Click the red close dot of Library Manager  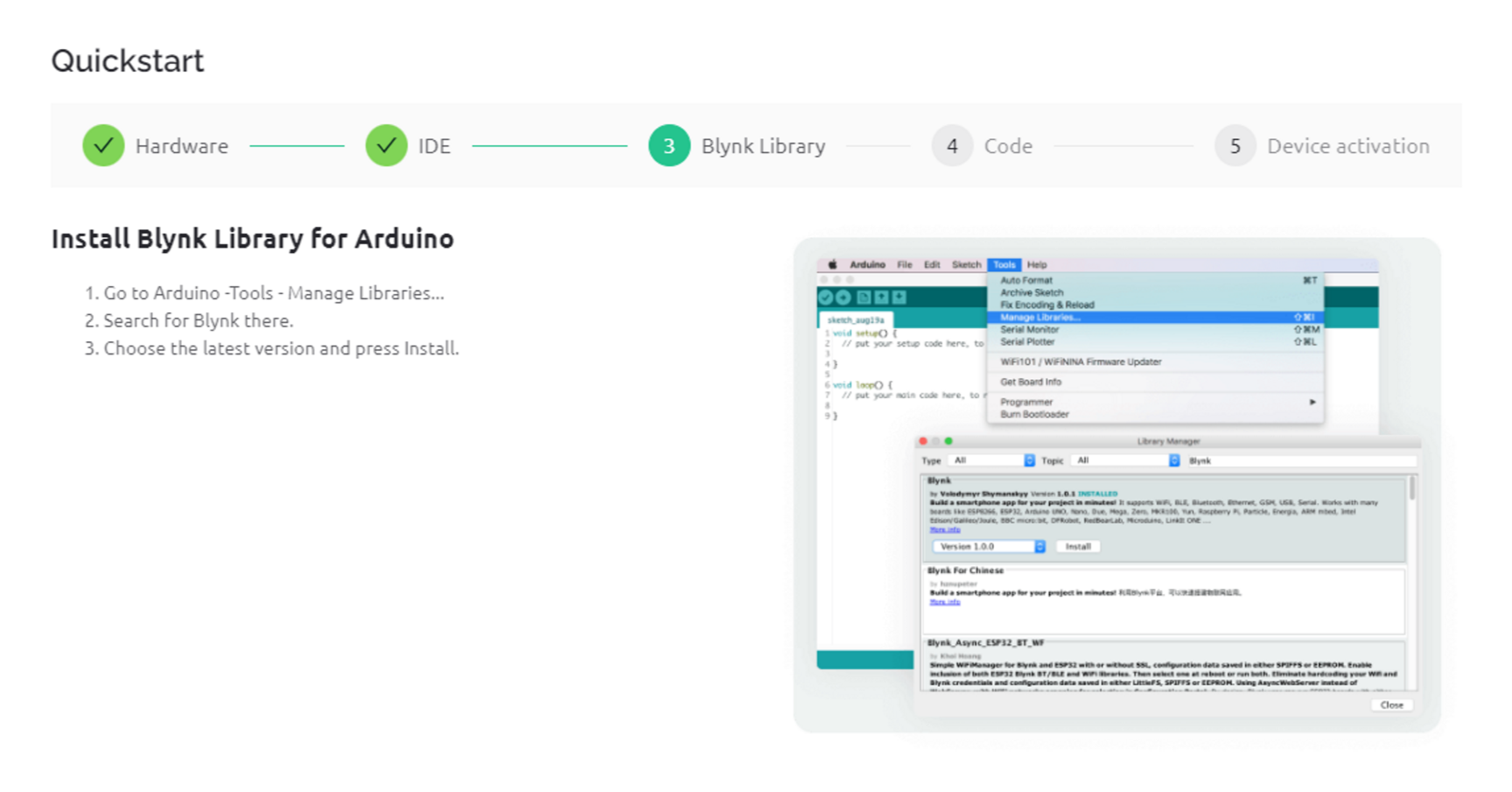[x=922, y=441]
